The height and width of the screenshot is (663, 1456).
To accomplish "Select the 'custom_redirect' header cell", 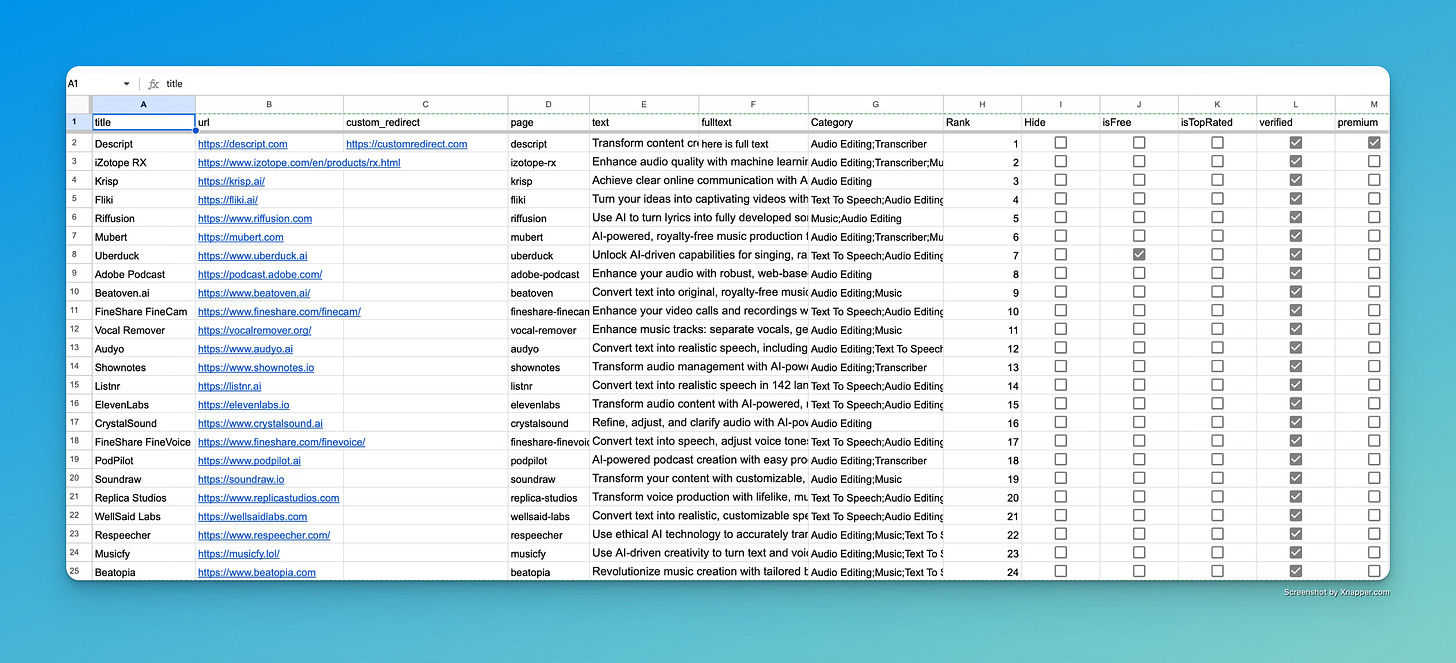I will (x=426, y=122).
